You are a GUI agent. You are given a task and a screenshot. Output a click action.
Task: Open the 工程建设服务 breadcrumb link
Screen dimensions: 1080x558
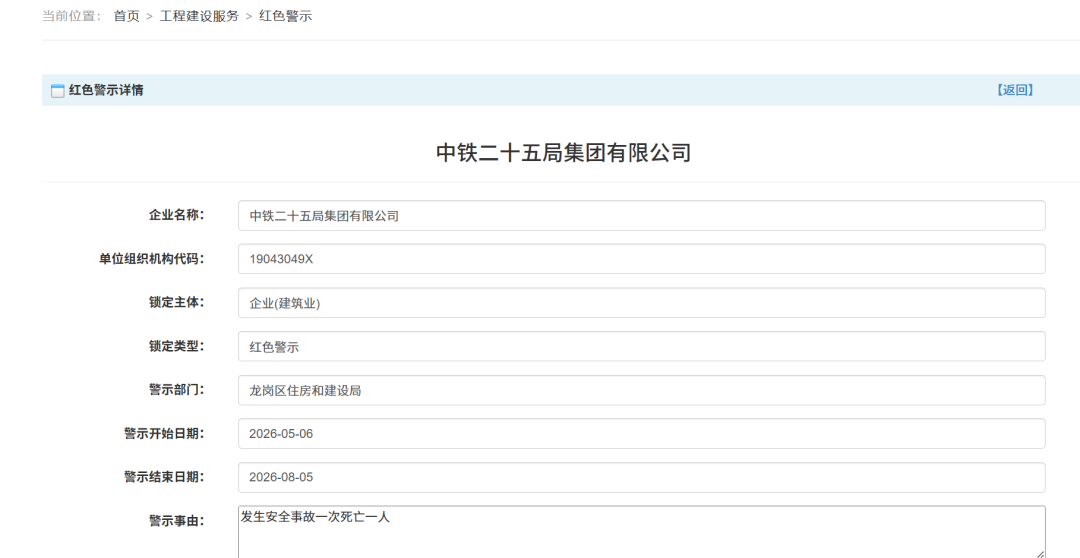[x=199, y=16]
